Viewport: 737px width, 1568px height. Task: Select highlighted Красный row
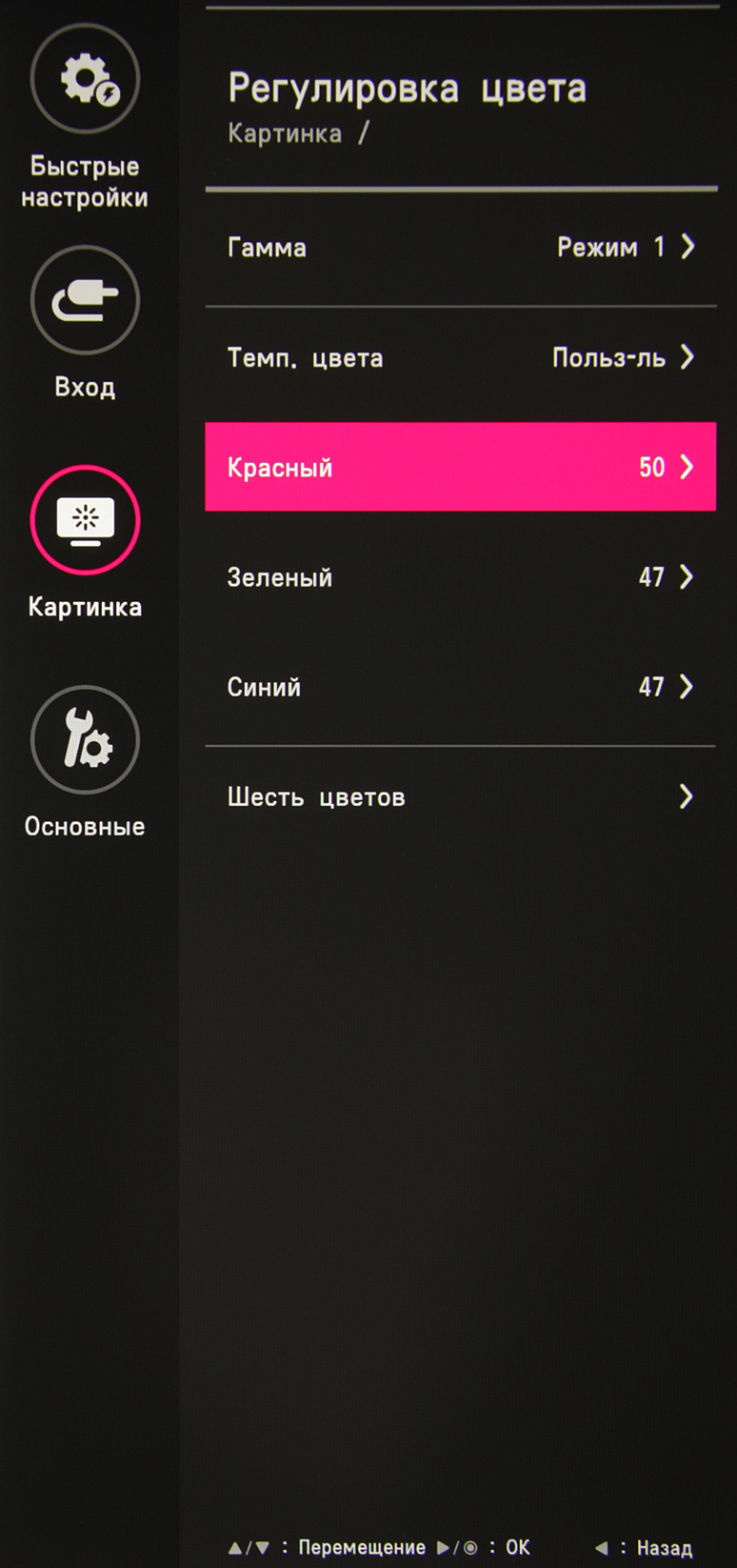click(461, 467)
